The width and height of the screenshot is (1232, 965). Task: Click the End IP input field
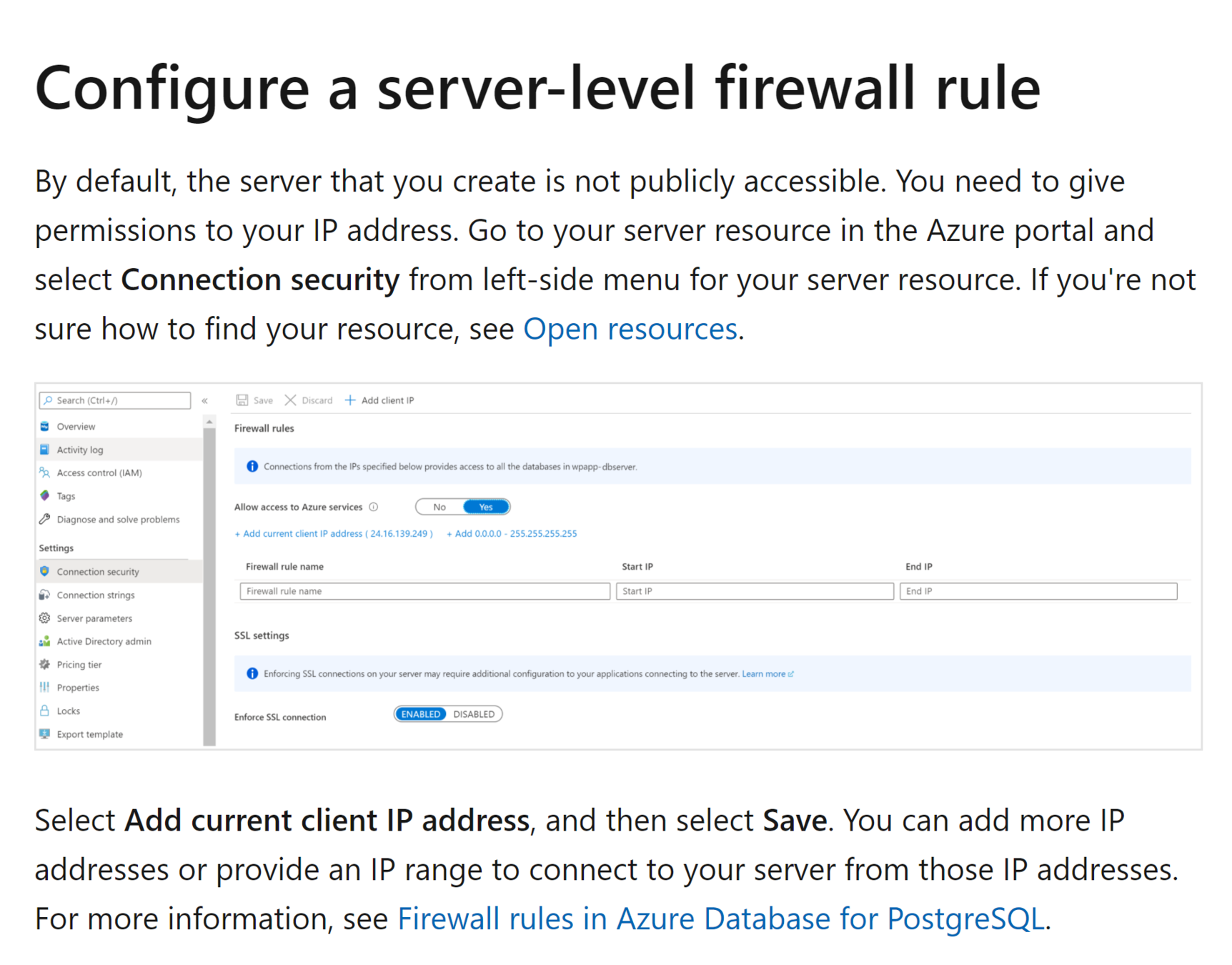click(1038, 591)
